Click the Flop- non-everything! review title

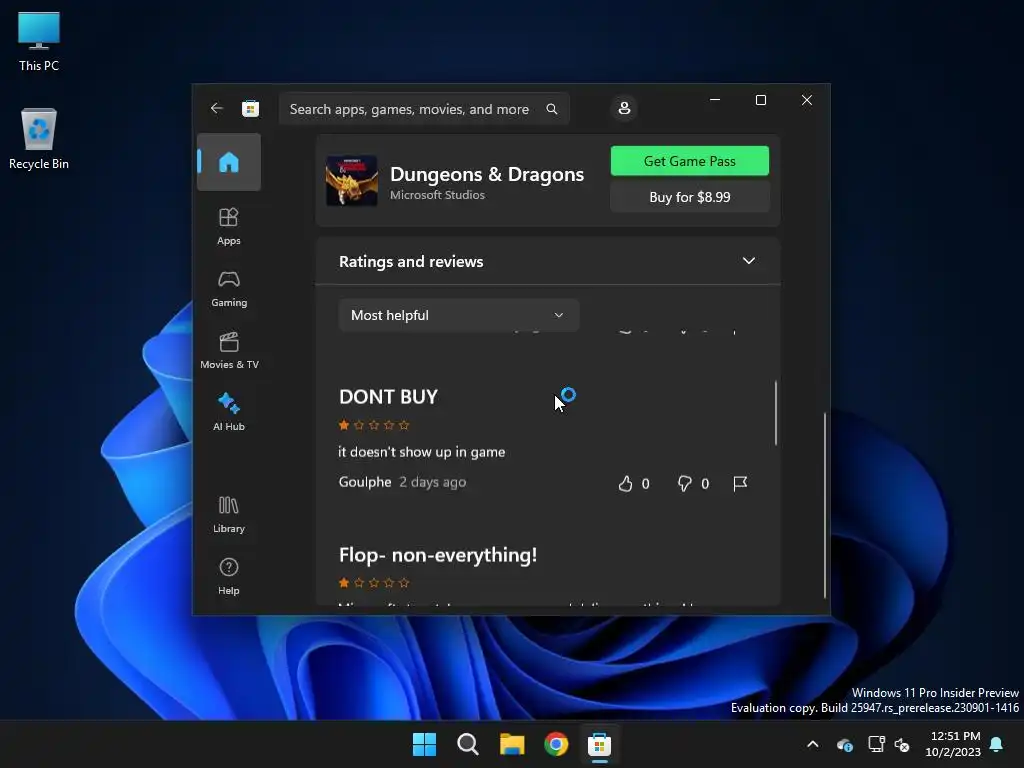tap(438, 555)
